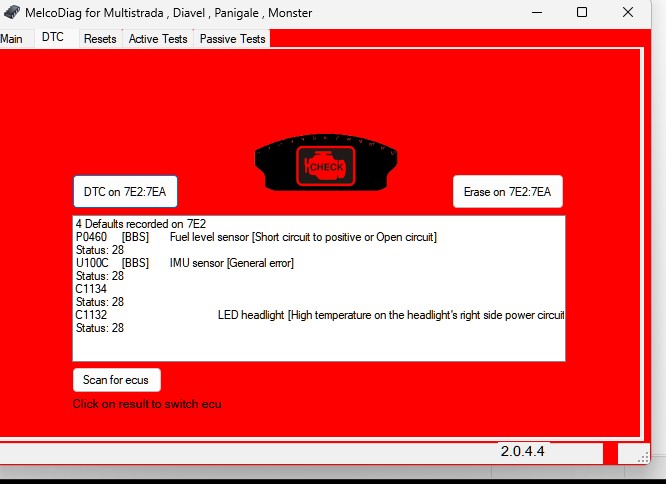Image resolution: width=666 pixels, height=484 pixels.
Task: Click the C1132 LED headlight line
Action: (x=319, y=315)
